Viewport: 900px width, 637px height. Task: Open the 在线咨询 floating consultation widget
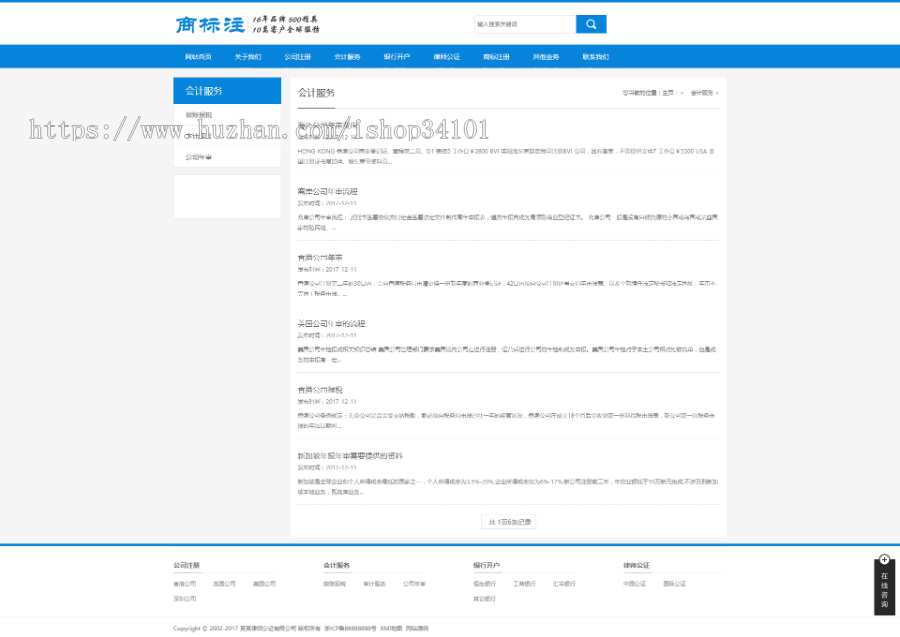pyautogui.click(x=884, y=589)
